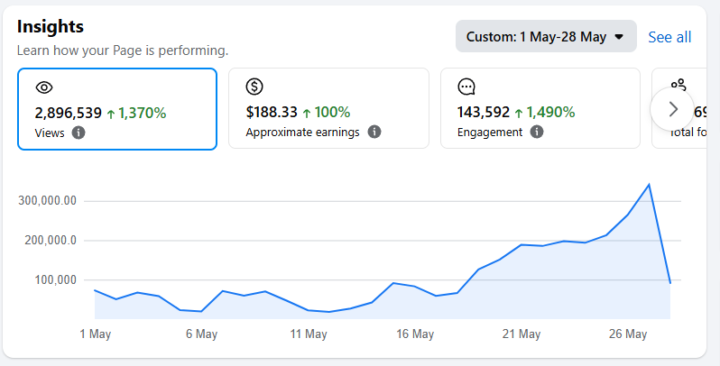Open the info icon beside Approximate earnings
The height and width of the screenshot is (366, 720).
374,132
